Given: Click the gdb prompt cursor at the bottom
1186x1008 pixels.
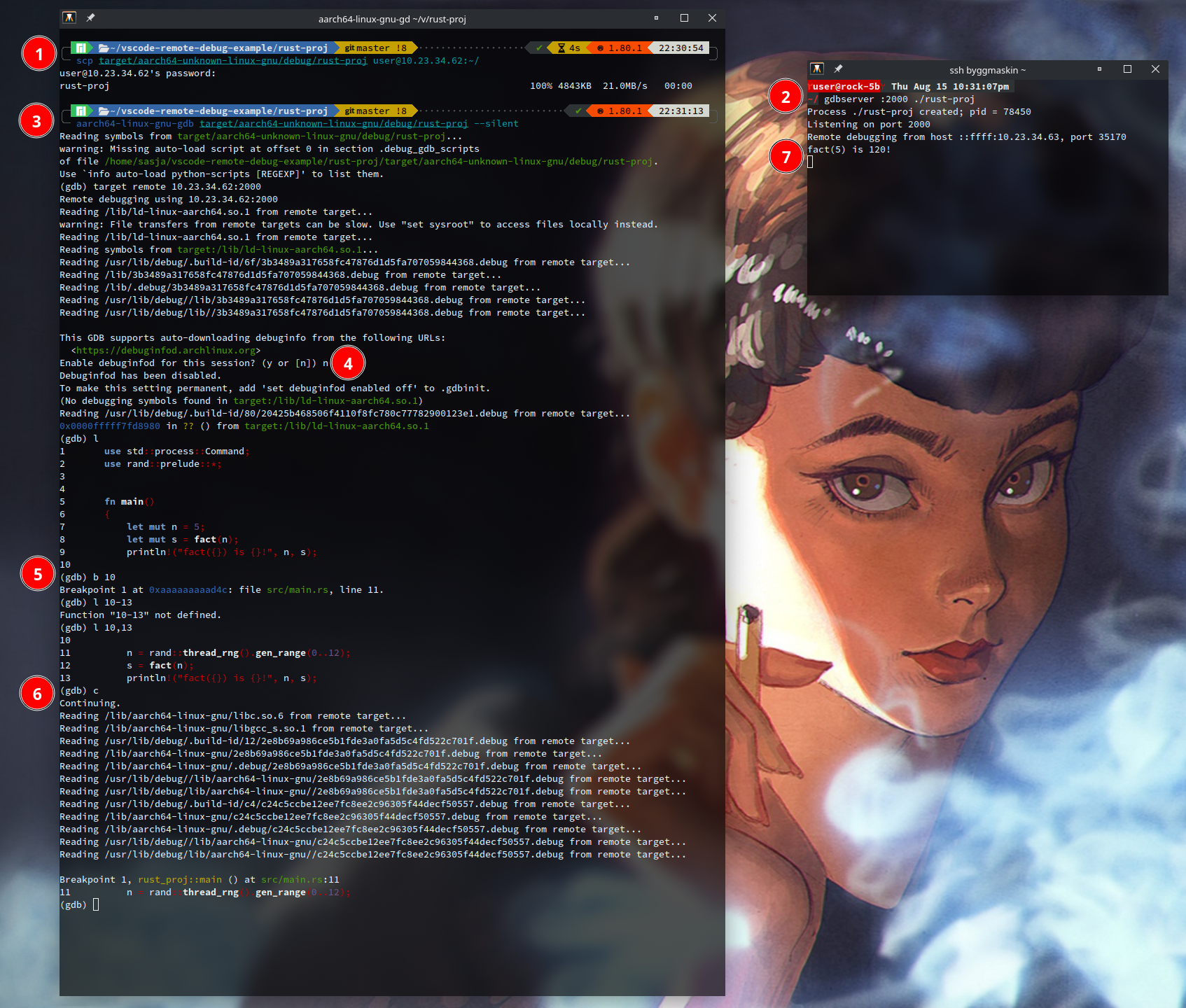Looking at the screenshot, I should coord(96,904).
